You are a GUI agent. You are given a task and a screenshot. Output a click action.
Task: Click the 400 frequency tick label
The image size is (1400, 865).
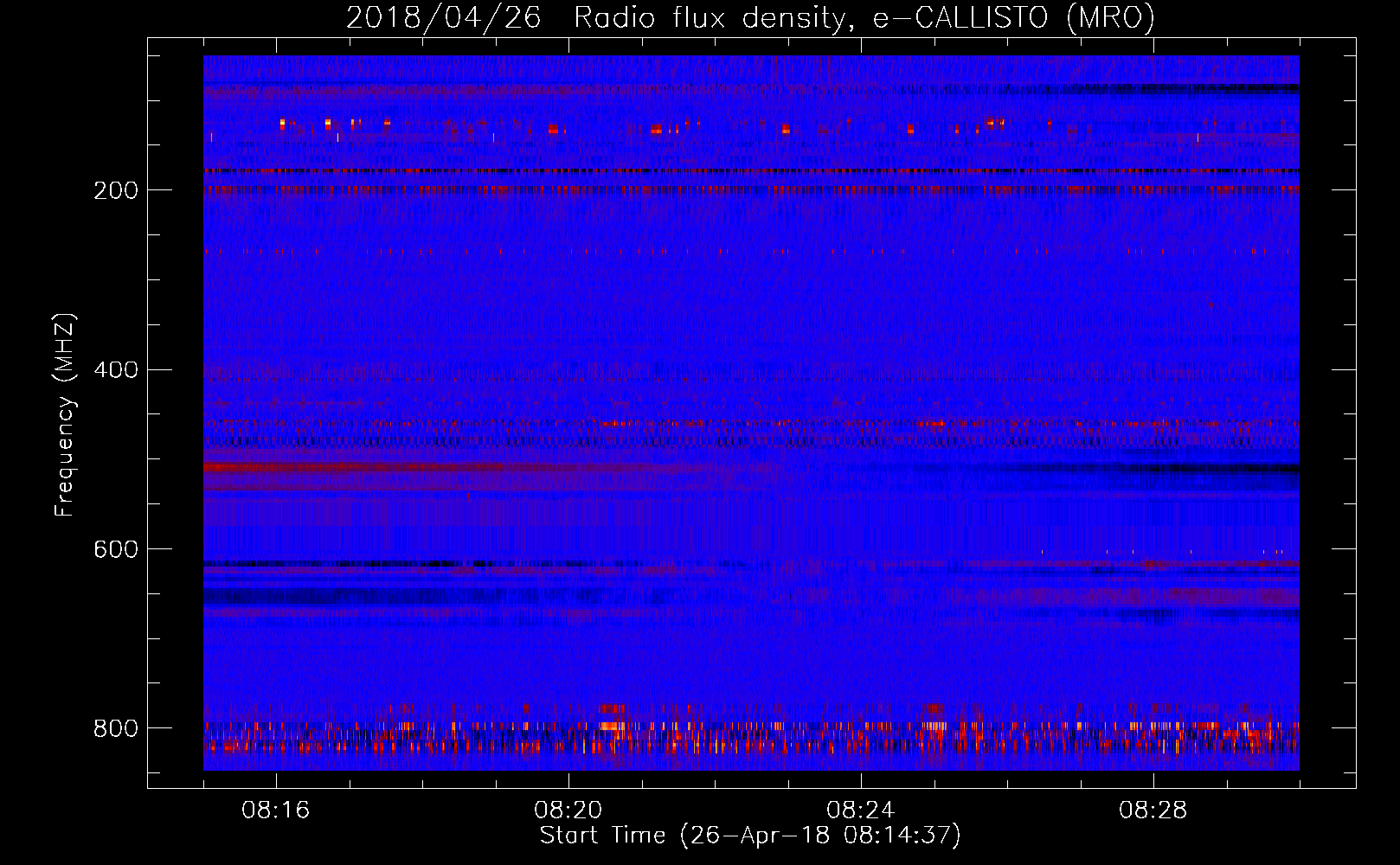pyautogui.click(x=115, y=370)
